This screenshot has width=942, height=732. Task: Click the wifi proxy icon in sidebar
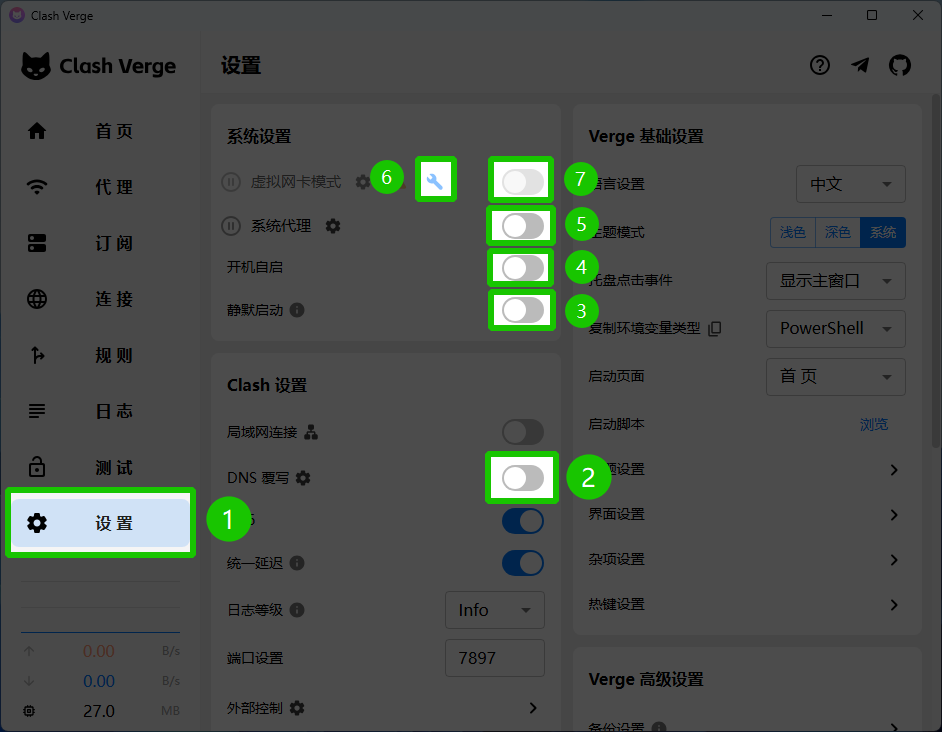37,187
